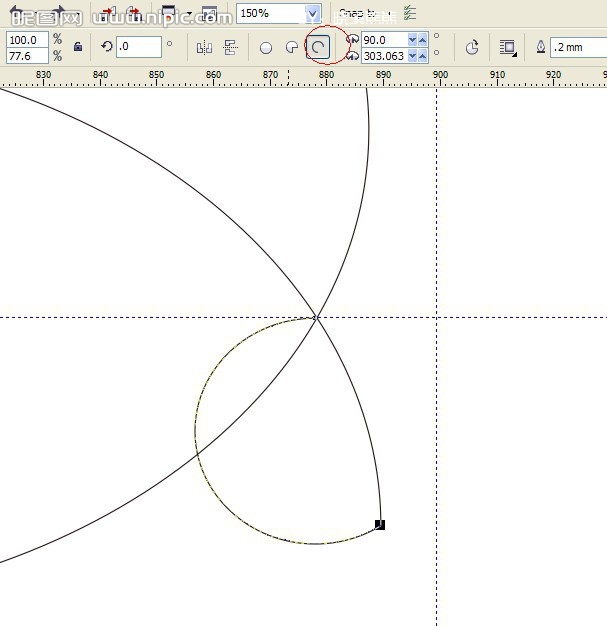Screen dimensions: 607x626
Task: Click the starting angle icon
Action: 353,40
